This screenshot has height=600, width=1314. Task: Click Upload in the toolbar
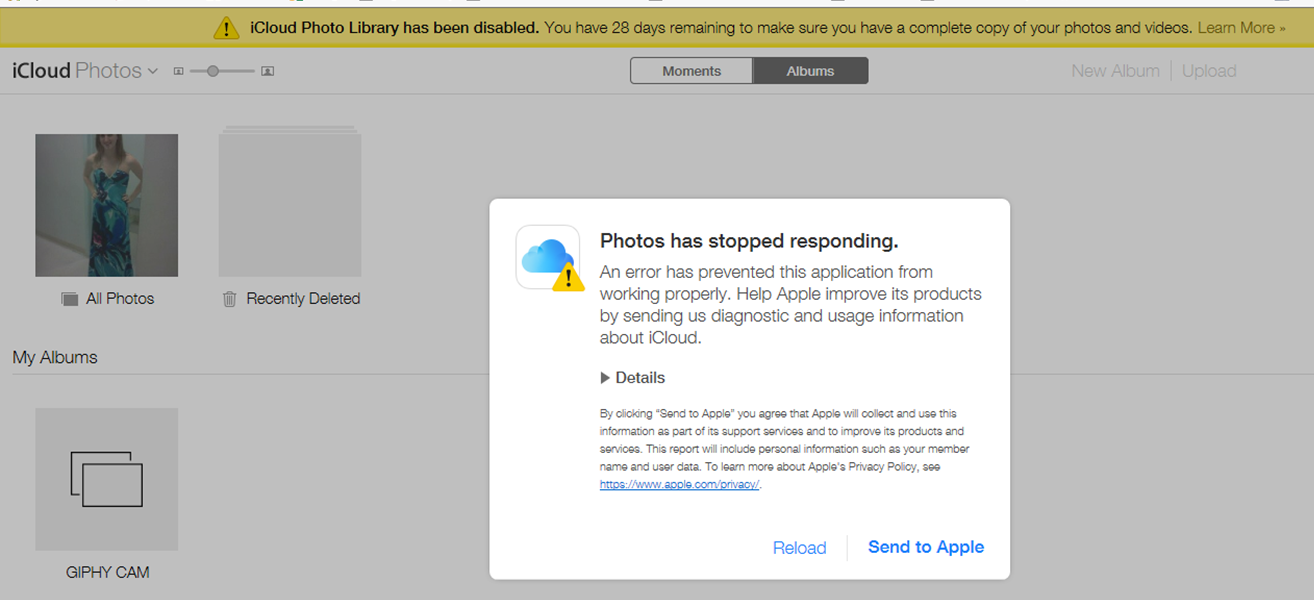click(x=1209, y=71)
